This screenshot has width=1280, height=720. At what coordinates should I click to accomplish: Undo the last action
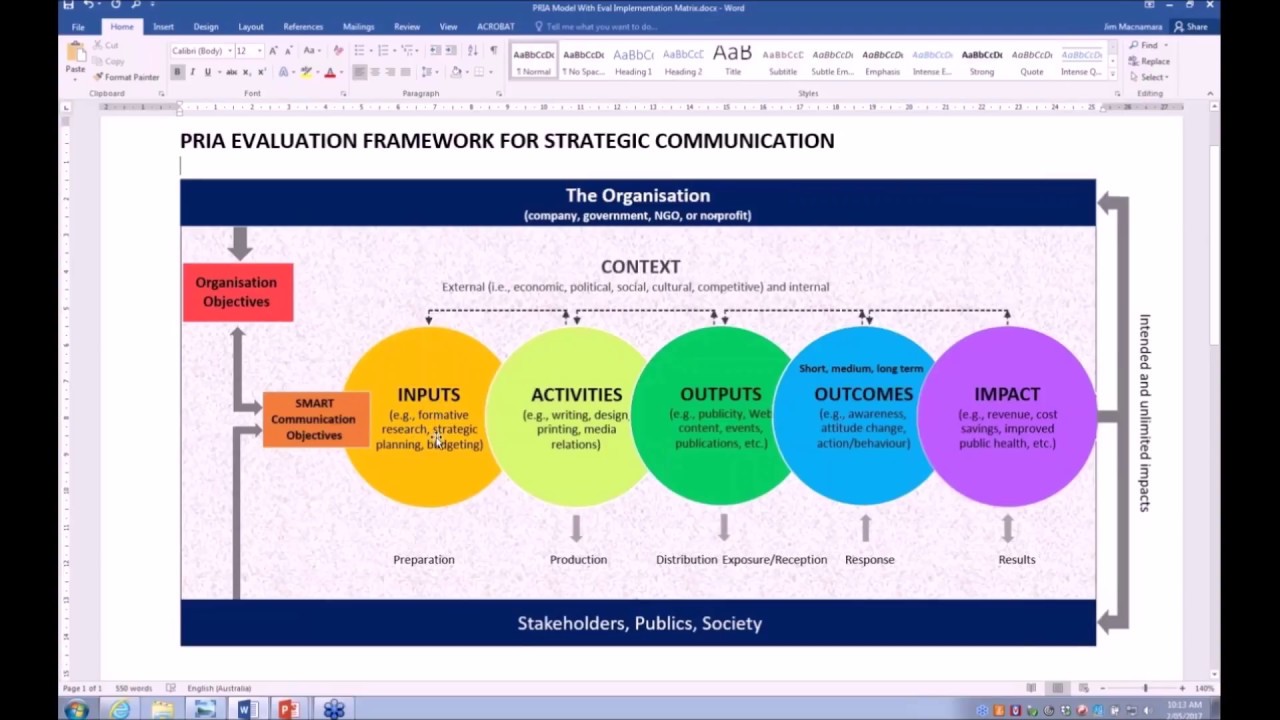coord(89,5)
